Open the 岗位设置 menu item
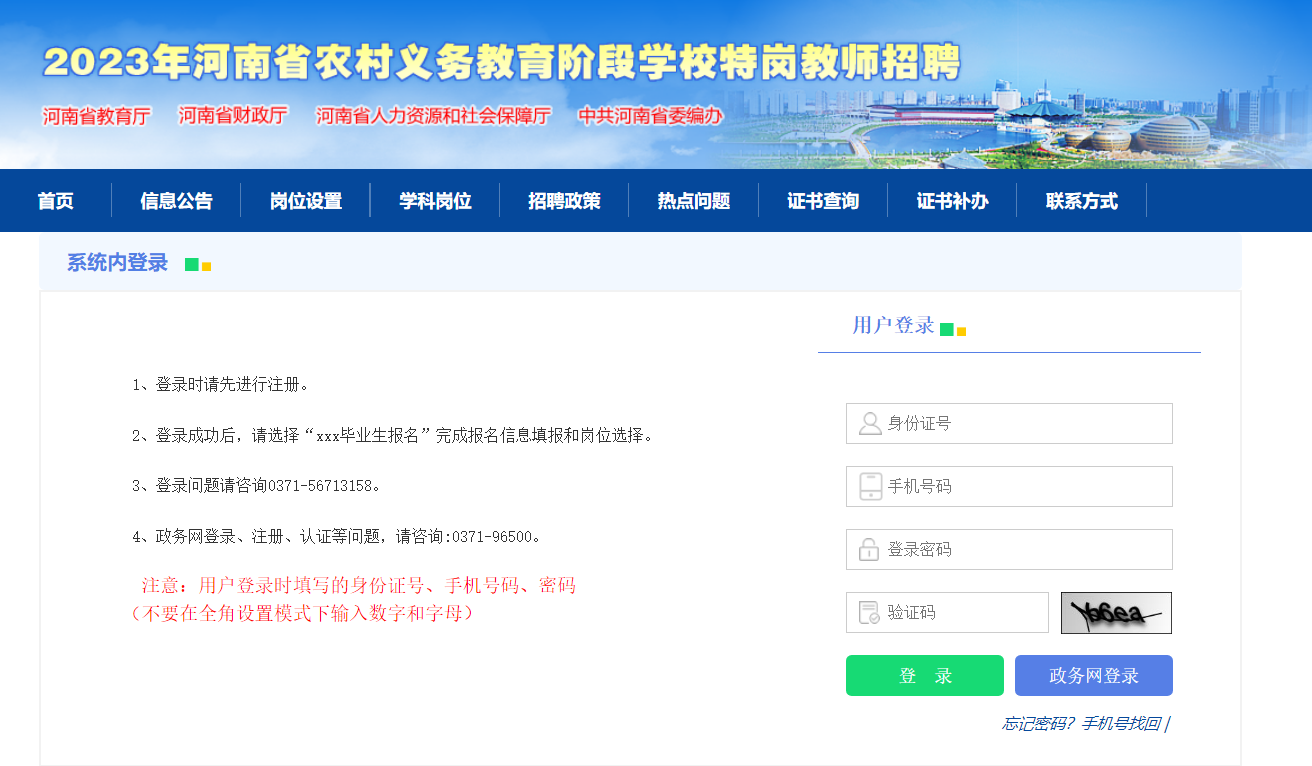 coord(306,201)
